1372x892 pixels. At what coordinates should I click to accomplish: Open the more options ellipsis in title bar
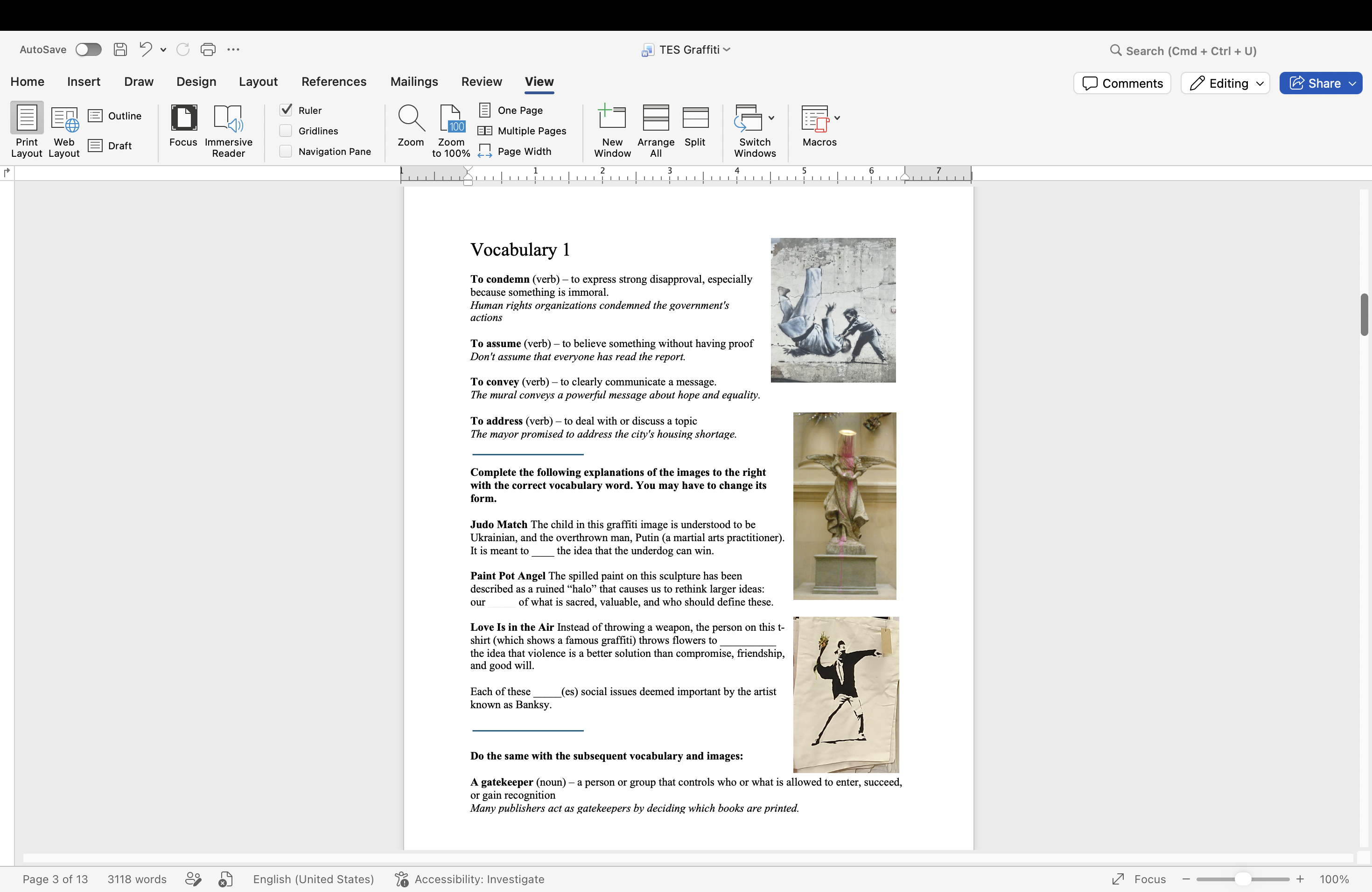(x=233, y=49)
